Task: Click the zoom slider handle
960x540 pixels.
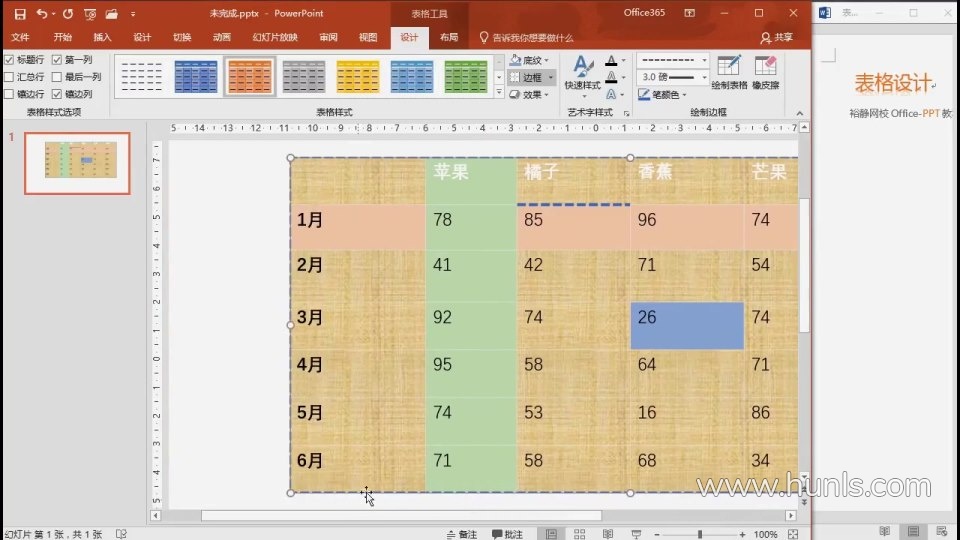Action: point(700,534)
